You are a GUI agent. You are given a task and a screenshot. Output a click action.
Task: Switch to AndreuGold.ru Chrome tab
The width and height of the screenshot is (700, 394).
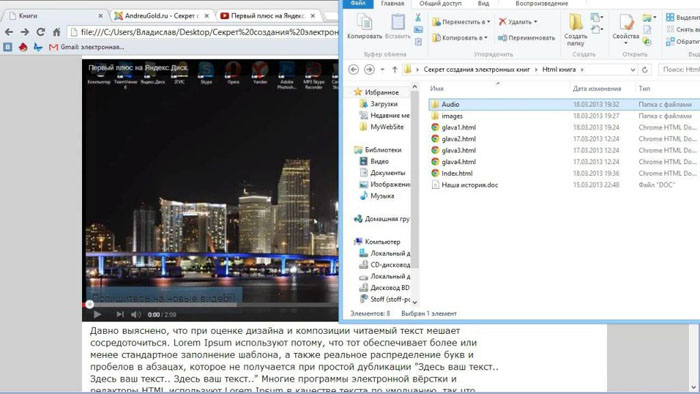[x=162, y=16]
